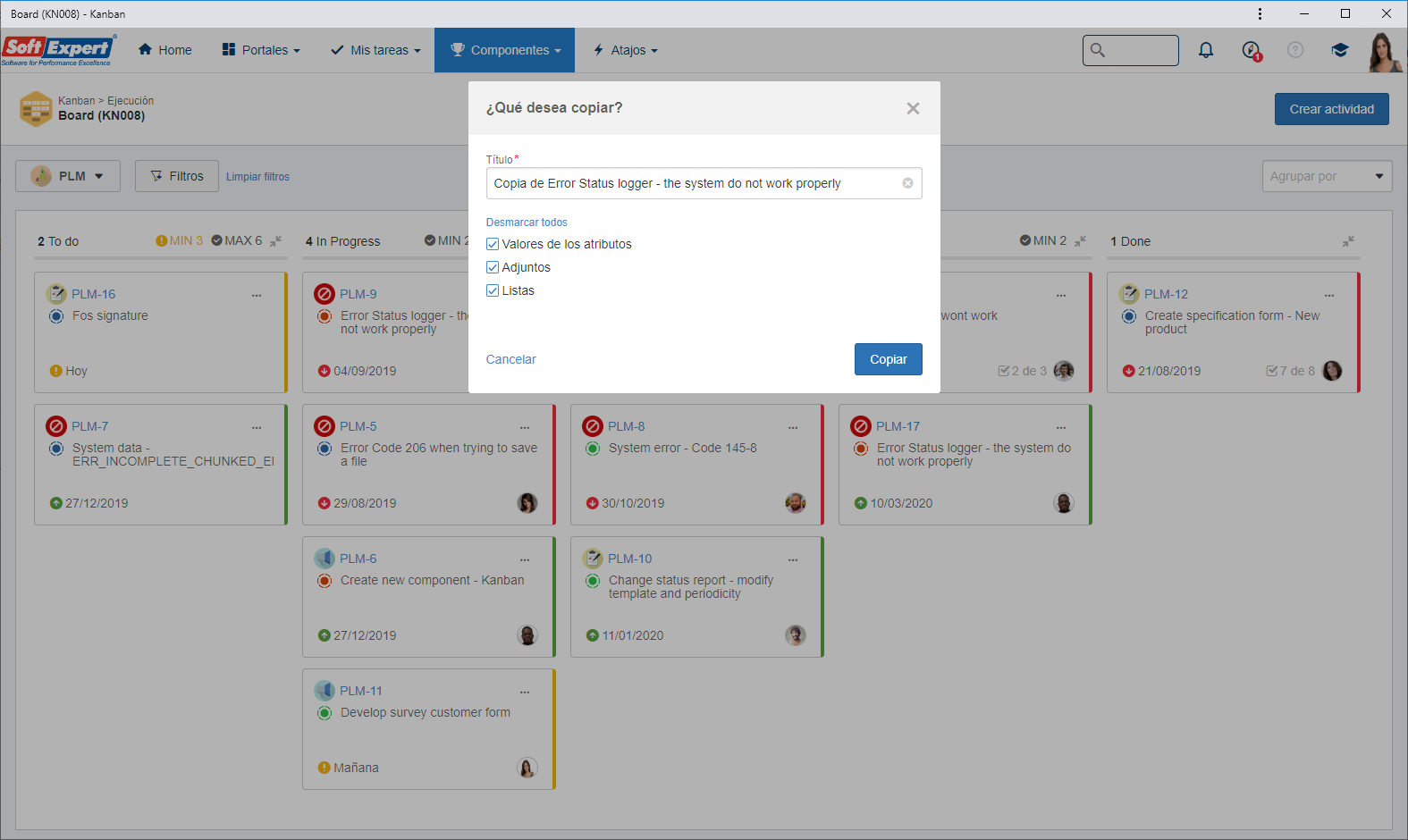
Task: Open card PLM-10 link
Action: point(629,559)
